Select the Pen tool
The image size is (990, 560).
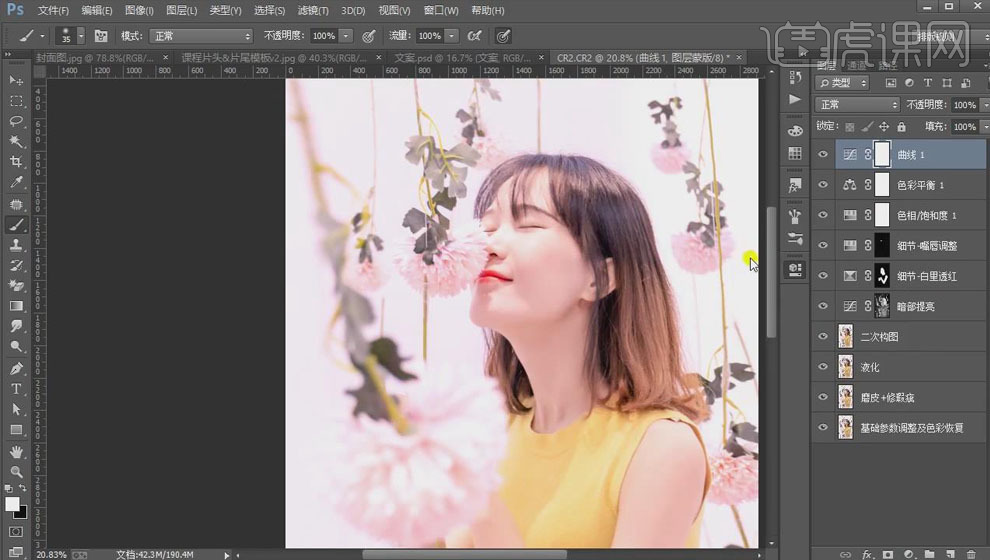pos(16,368)
